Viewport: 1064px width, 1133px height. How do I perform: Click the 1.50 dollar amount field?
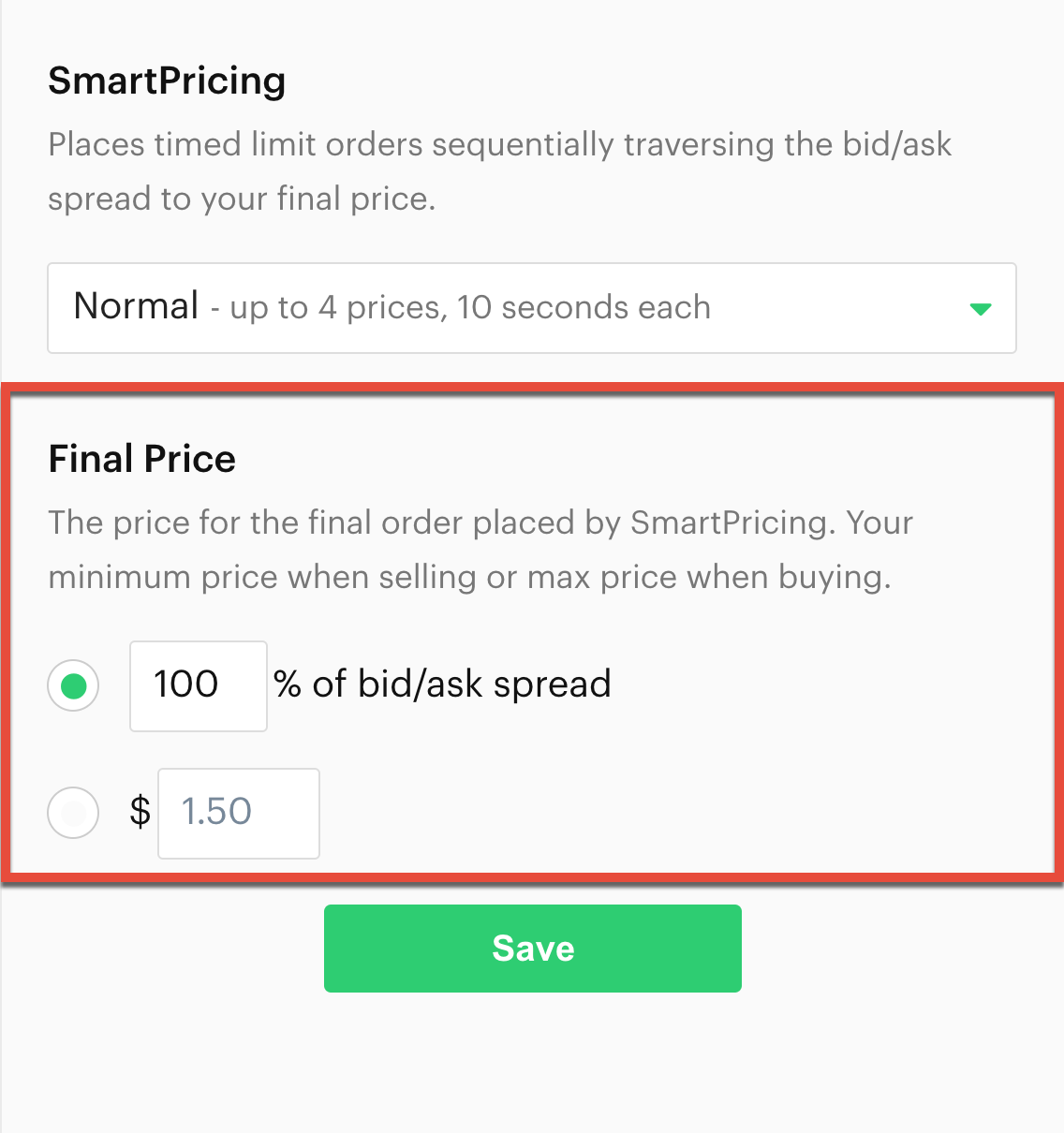[x=238, y=813]
